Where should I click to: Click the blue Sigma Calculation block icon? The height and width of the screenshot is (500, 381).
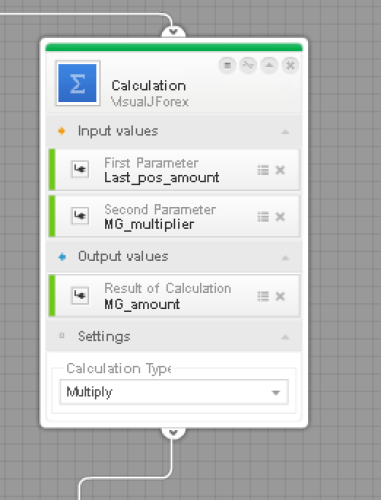click(77, 83)
